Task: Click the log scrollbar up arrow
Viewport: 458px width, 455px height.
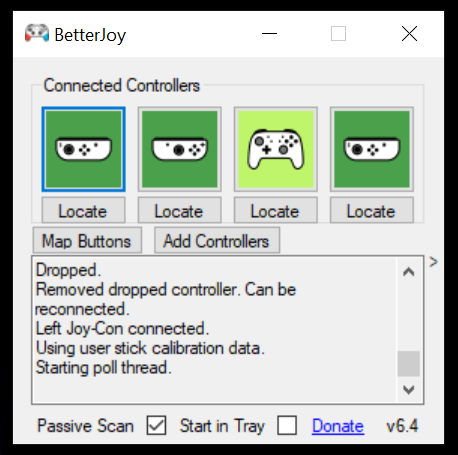Action: pyautogui.click(x=409, y=272)
